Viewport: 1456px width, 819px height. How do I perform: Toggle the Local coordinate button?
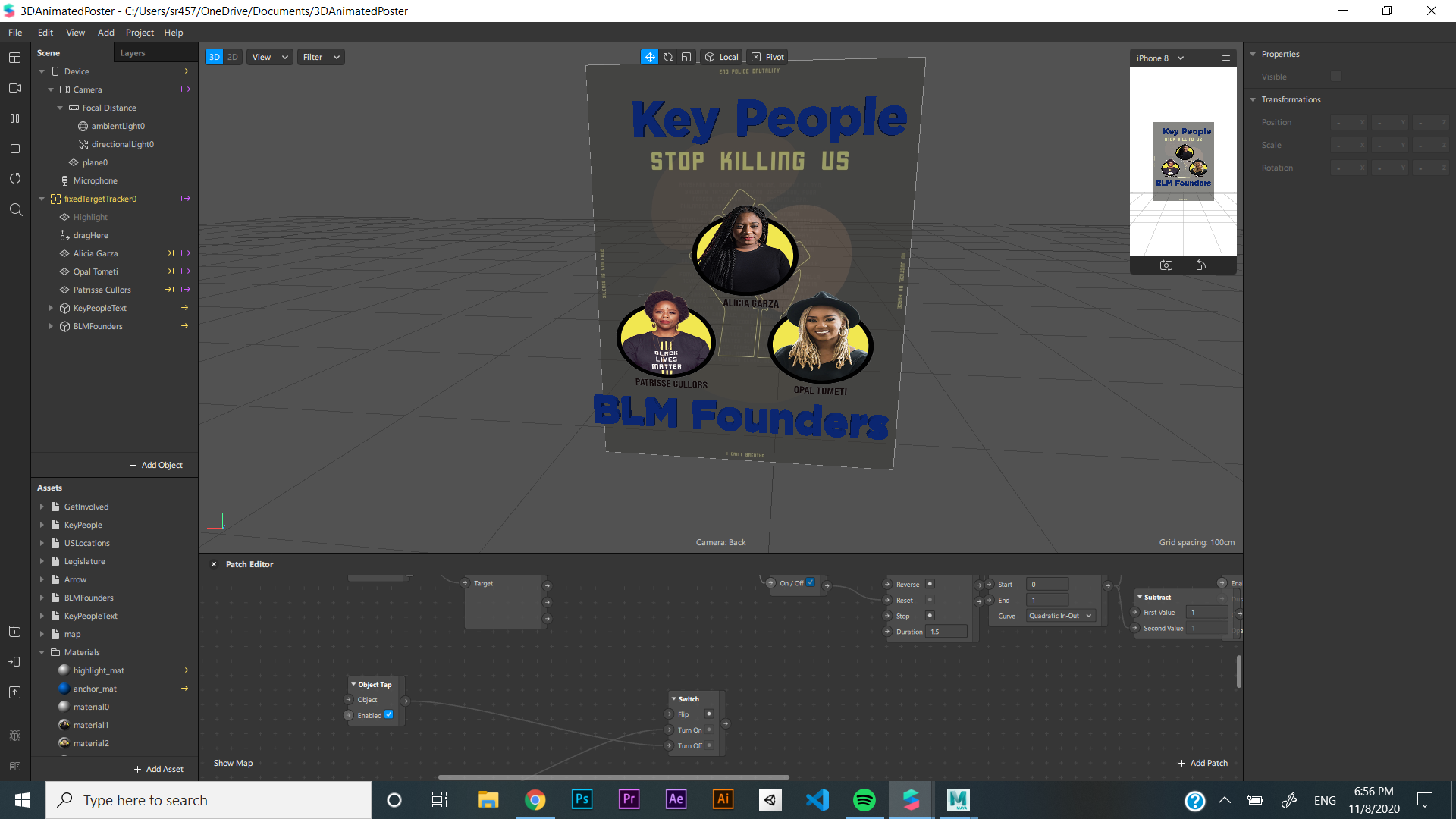pyautogui.click(x=721, y=57)
